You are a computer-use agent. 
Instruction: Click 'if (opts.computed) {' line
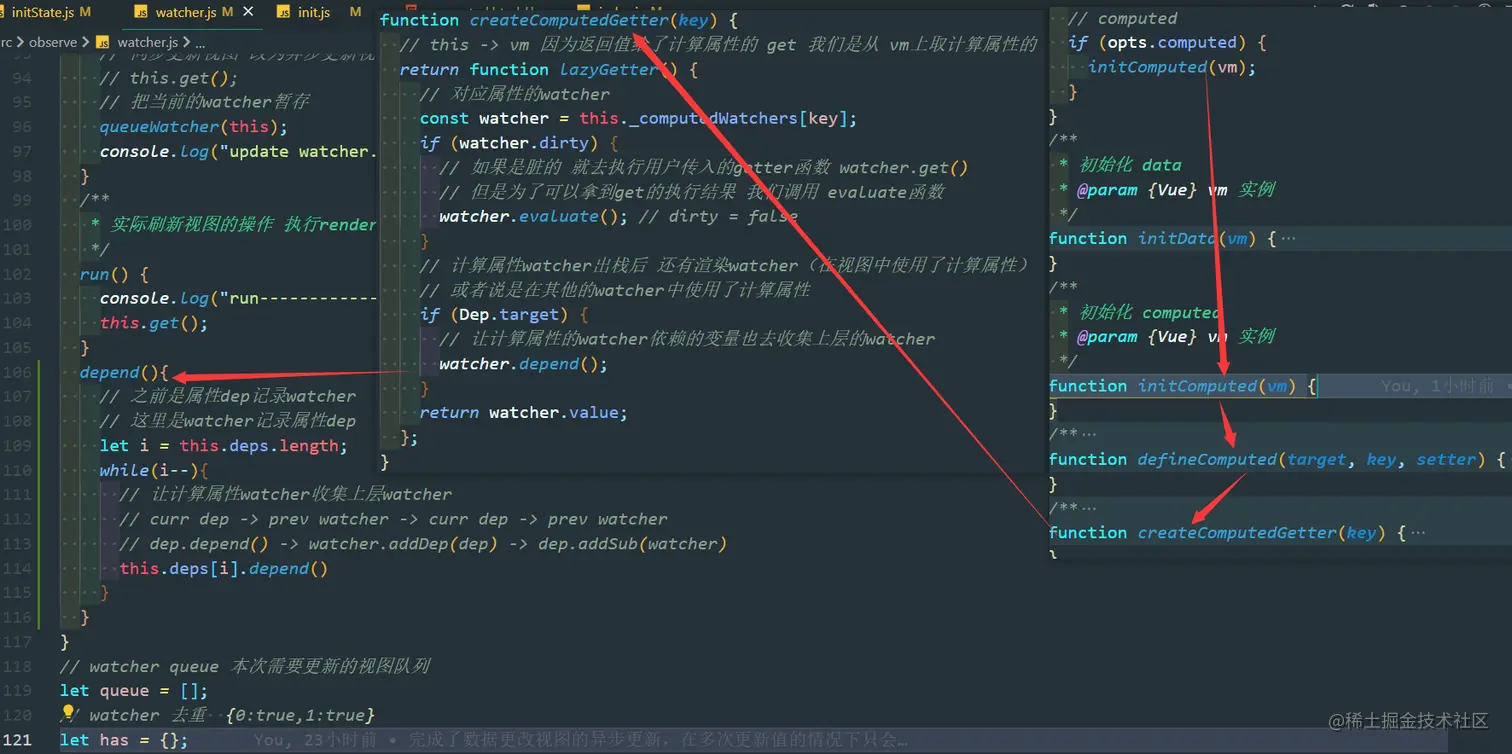coord(1168,43)
